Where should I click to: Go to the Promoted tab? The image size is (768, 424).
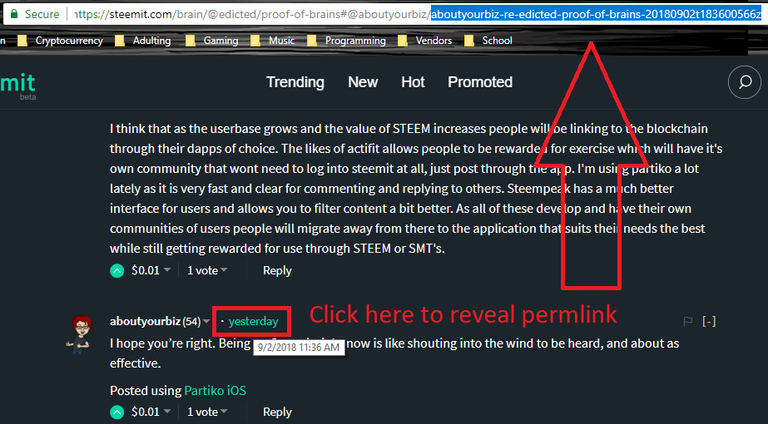click(480, 82)
